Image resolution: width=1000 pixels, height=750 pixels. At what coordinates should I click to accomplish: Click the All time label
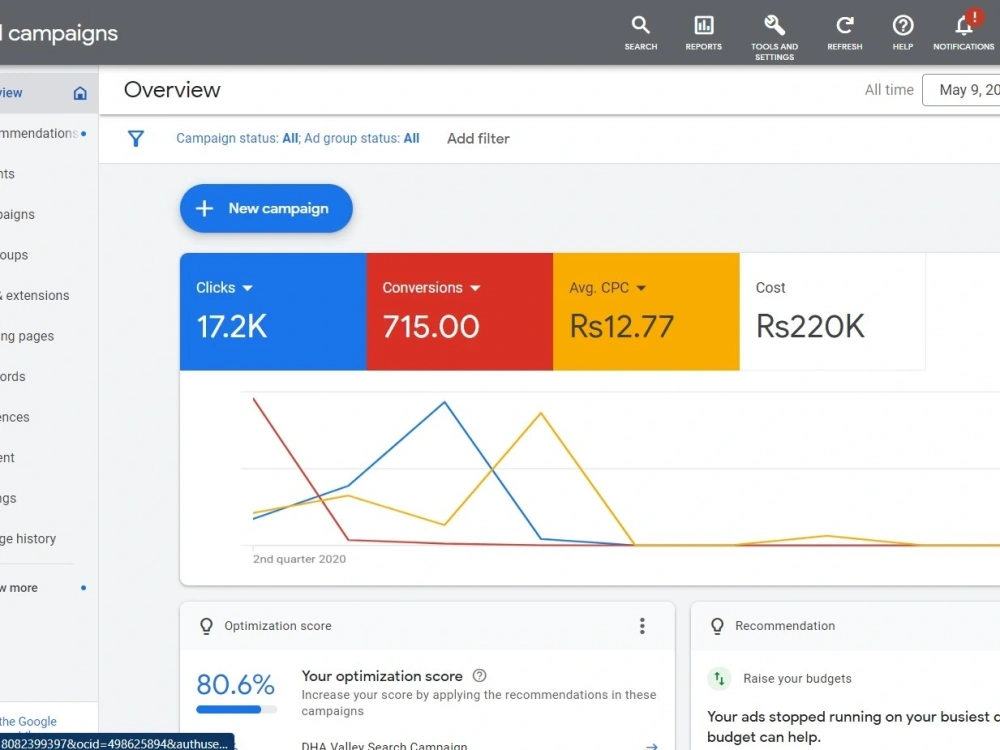(x=889, y=90)
